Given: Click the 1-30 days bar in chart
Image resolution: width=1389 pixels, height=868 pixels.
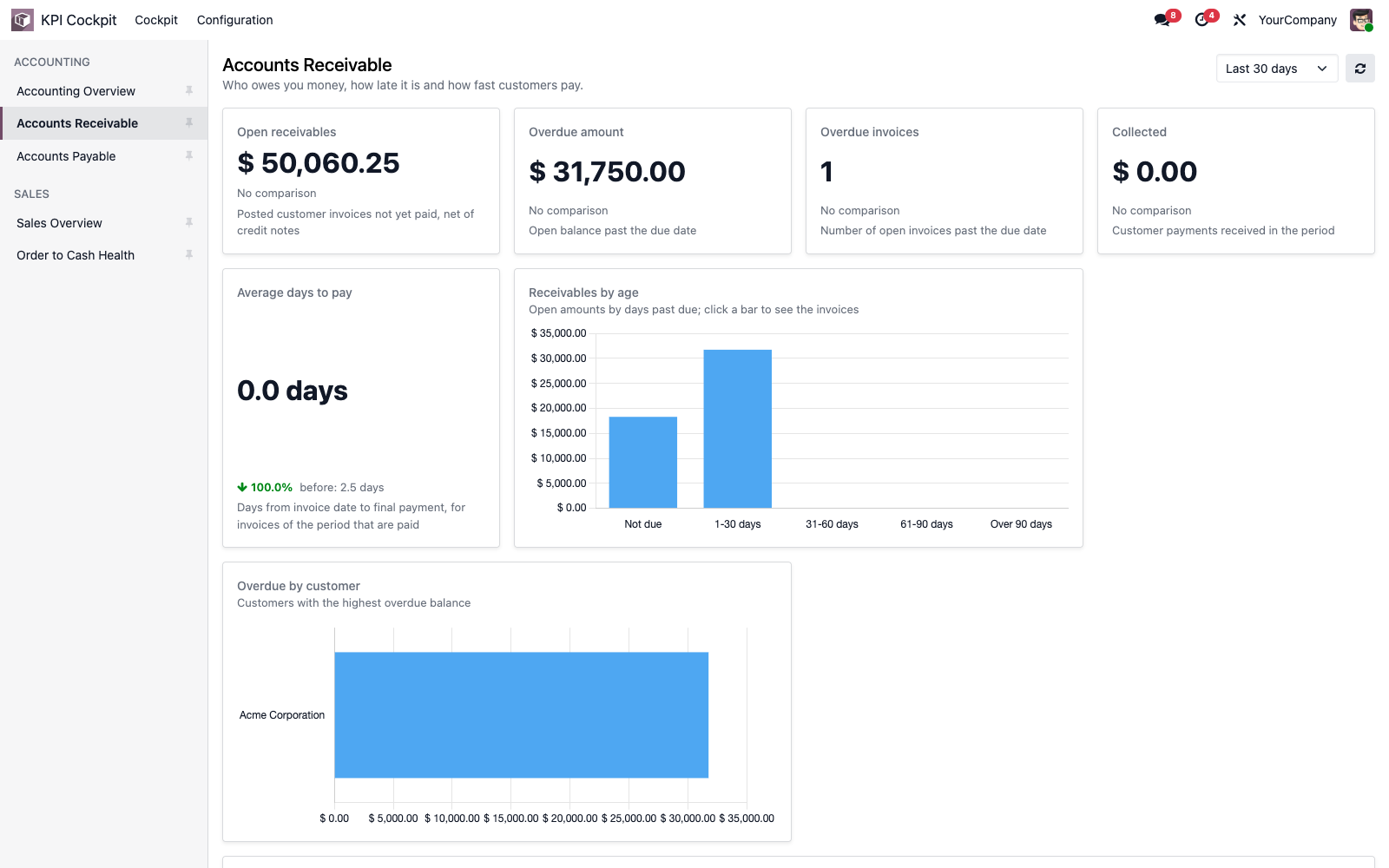Looking at the screenshot, I should (x=738, y=429).
